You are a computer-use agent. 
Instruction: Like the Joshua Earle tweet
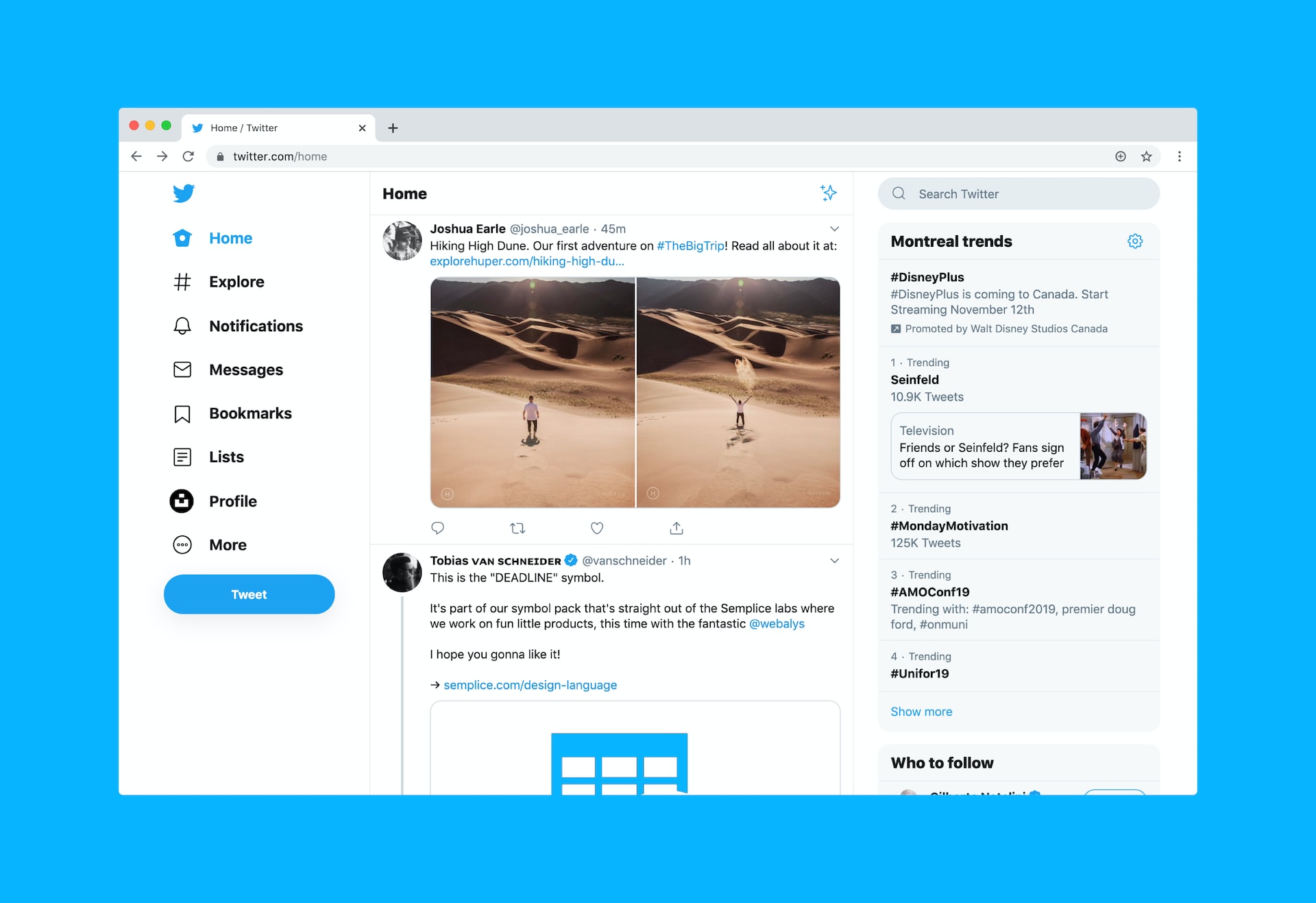click(x=597, y=527)
